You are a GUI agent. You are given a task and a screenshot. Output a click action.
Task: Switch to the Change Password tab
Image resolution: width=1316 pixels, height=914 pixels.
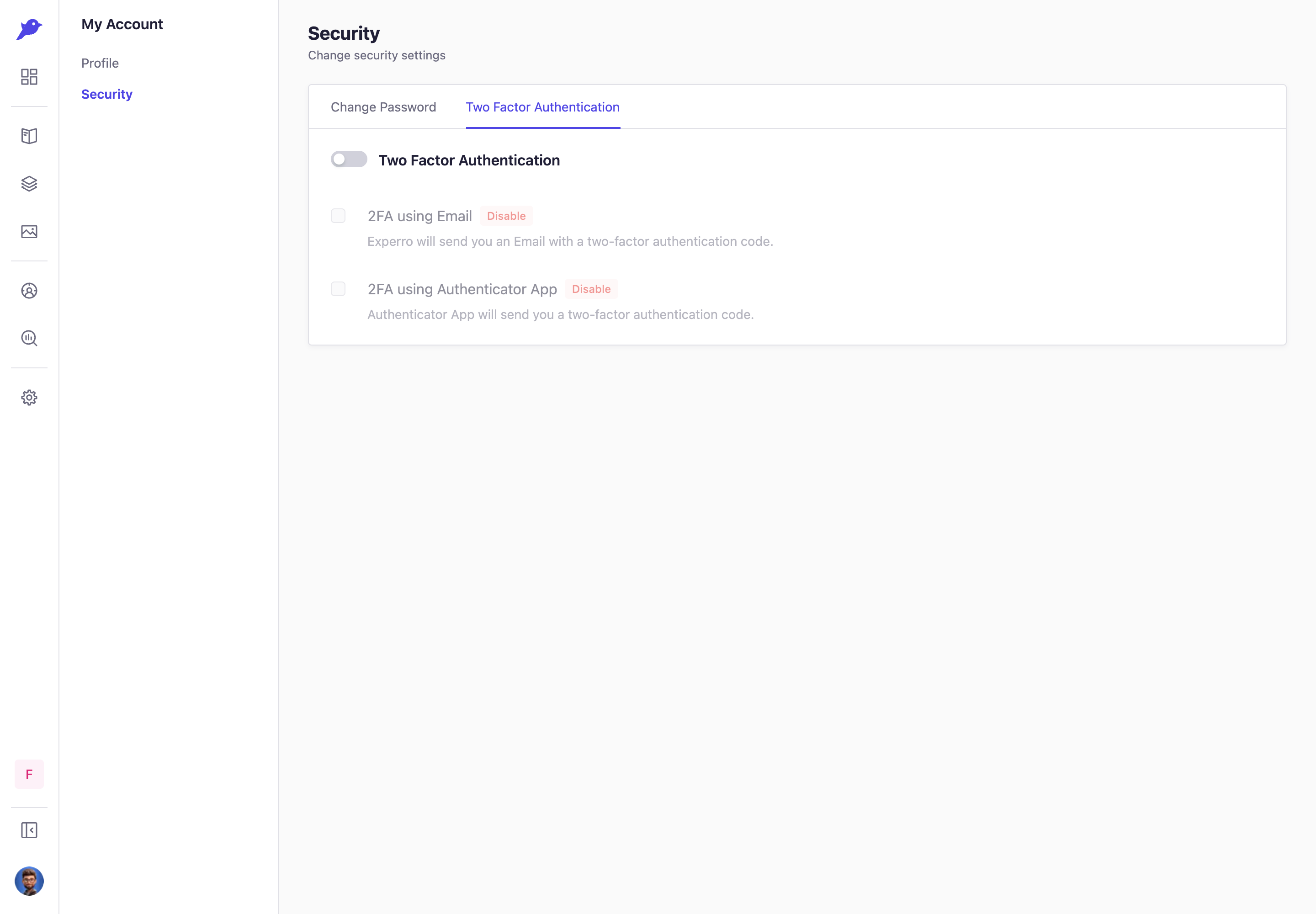(x=383, y=107)
